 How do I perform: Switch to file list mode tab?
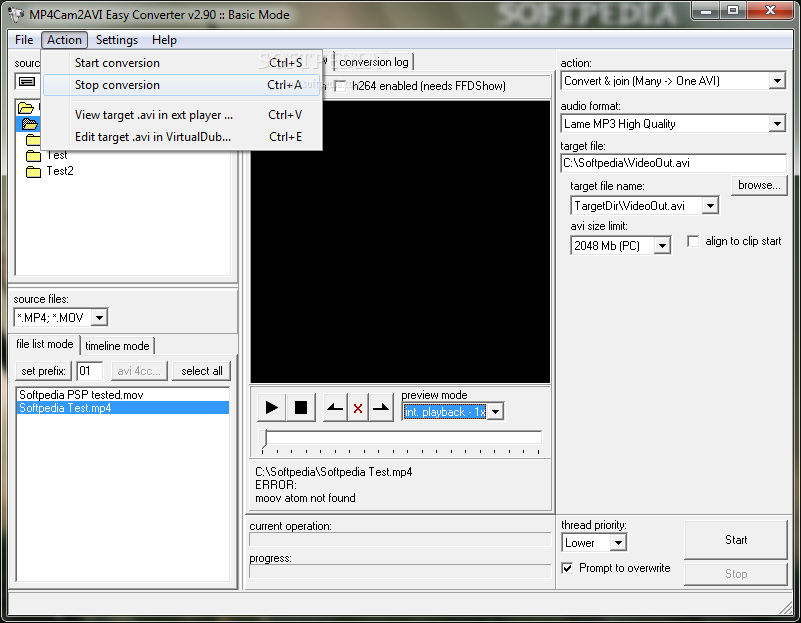tap(45, 344)
